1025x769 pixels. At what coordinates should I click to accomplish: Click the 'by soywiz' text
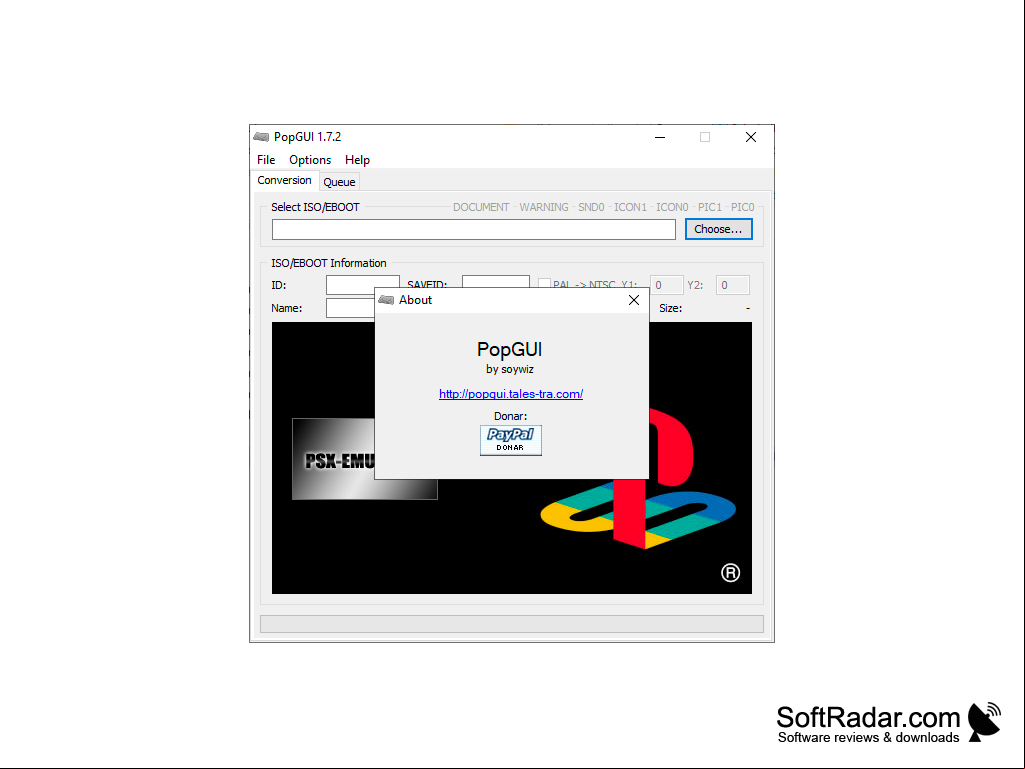pos(510,369)
